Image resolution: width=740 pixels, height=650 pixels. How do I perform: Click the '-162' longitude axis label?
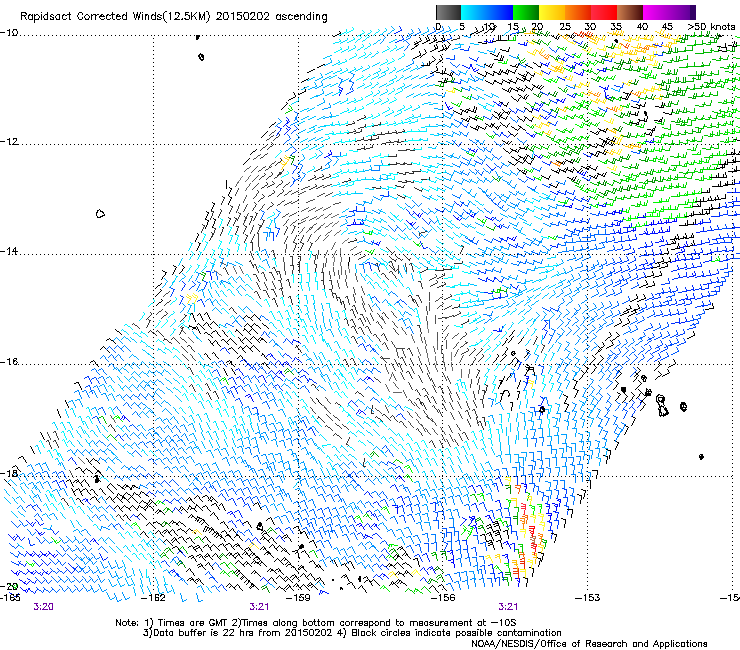pos(154,598)
